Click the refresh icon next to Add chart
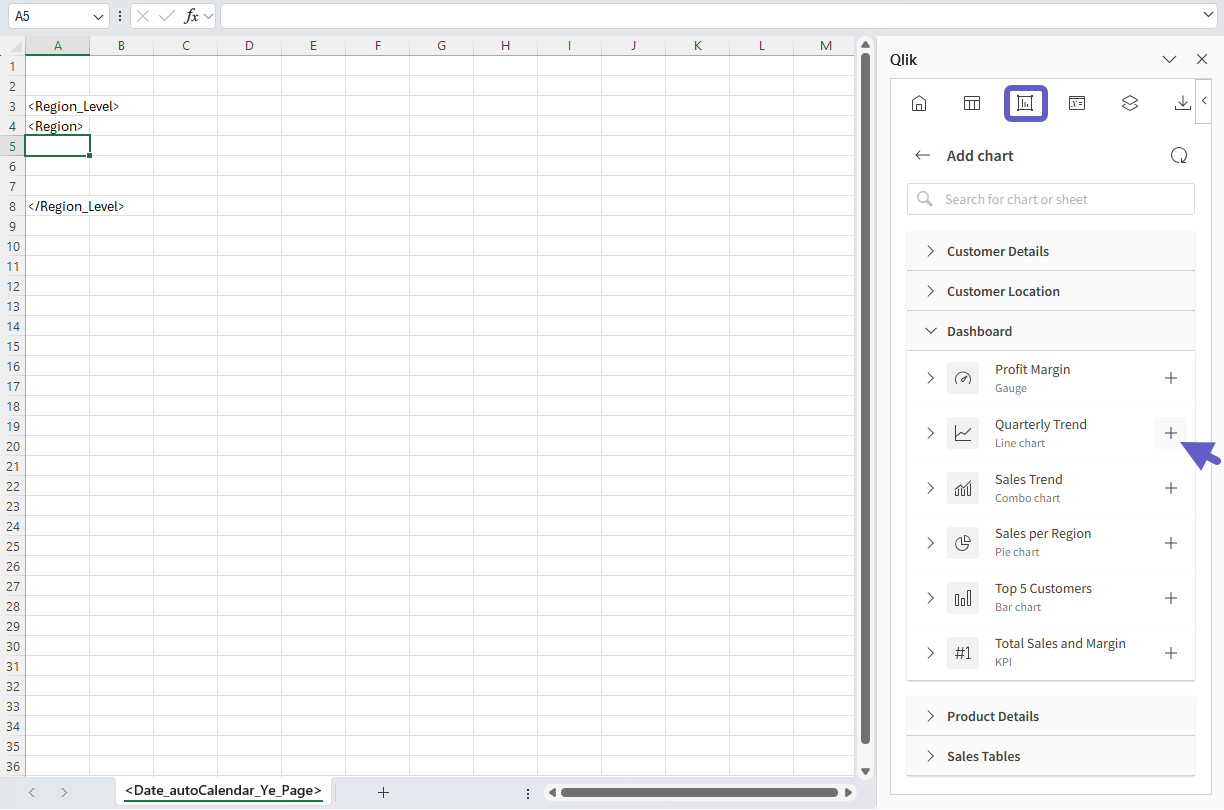This screenshot has width=1224, height=810. [1179, 155]
